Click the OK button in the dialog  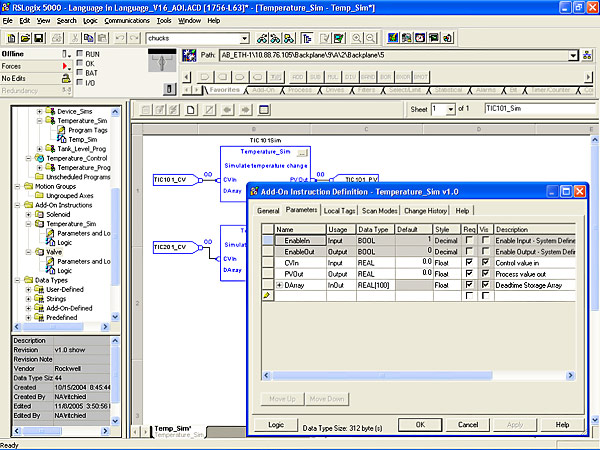(420, 425)
